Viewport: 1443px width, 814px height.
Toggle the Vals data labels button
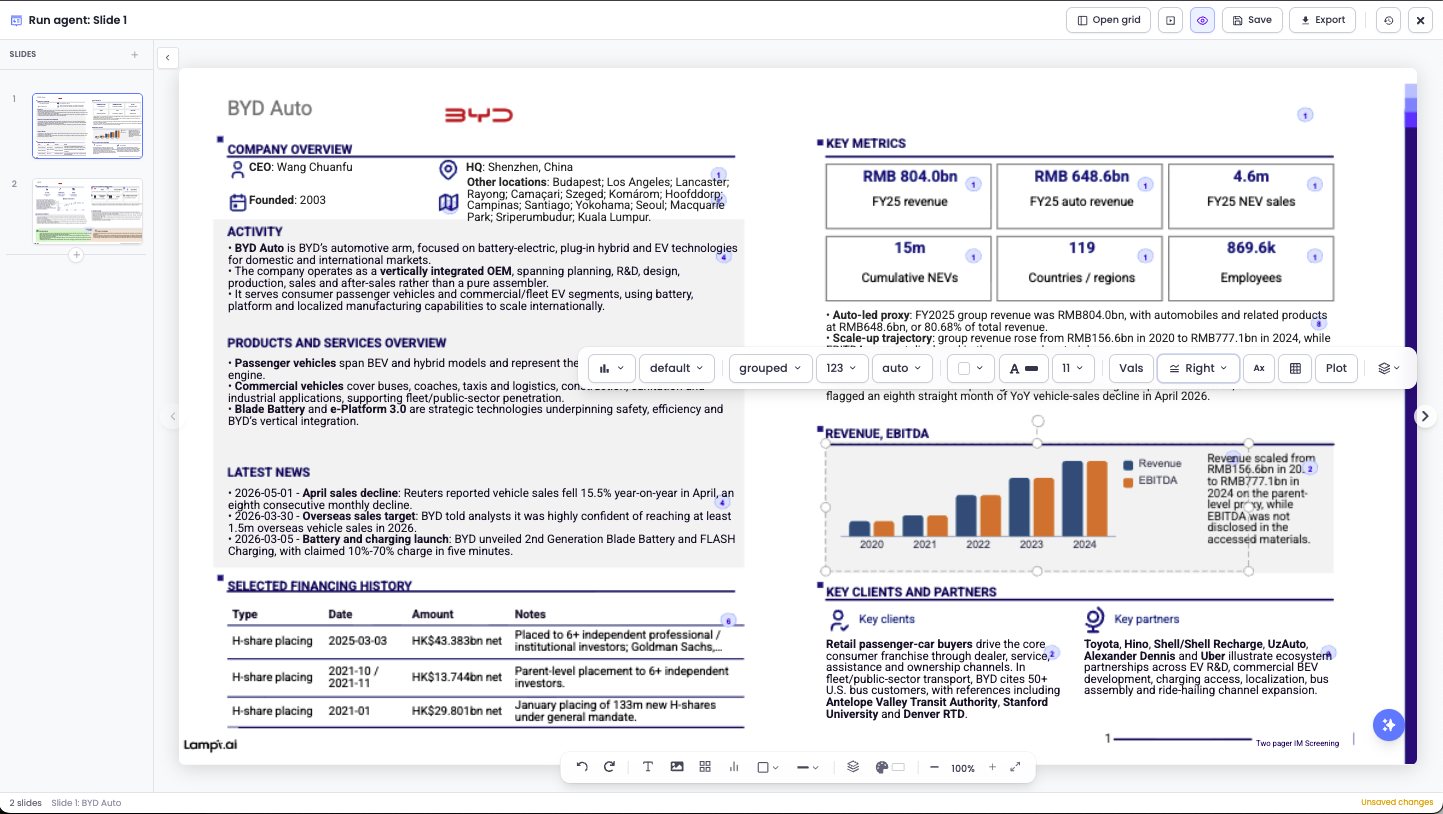(x=1131, y=368)
